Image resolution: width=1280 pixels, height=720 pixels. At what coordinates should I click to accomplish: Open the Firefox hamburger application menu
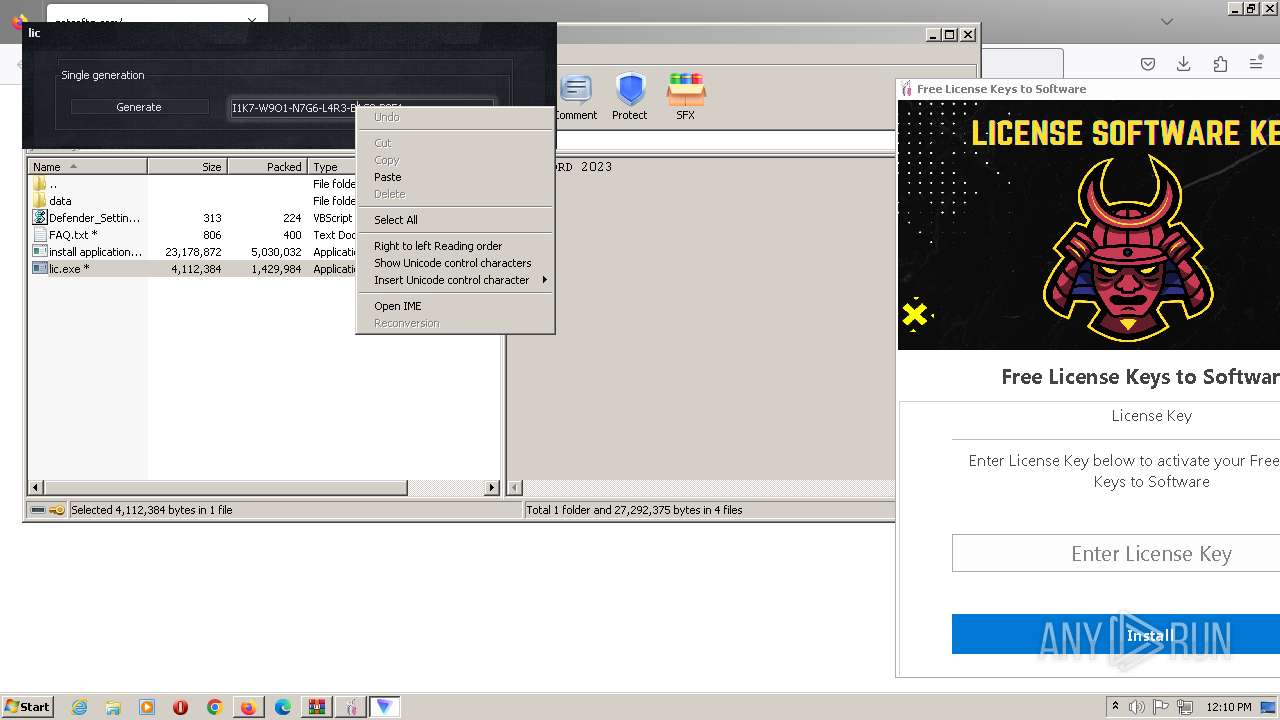(x=1256, y=64)
